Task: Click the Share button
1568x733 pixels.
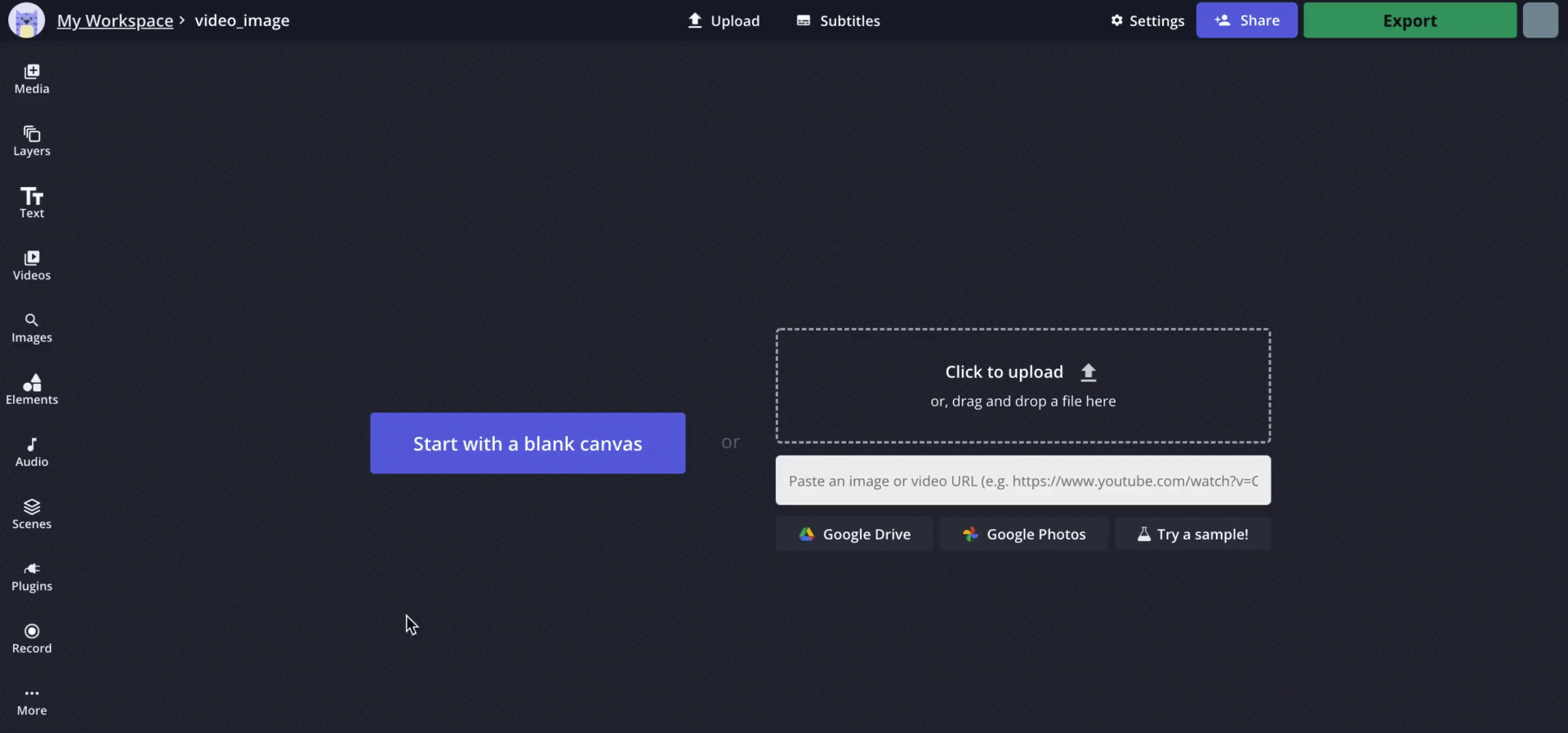Action: [x=1246, y=20]
